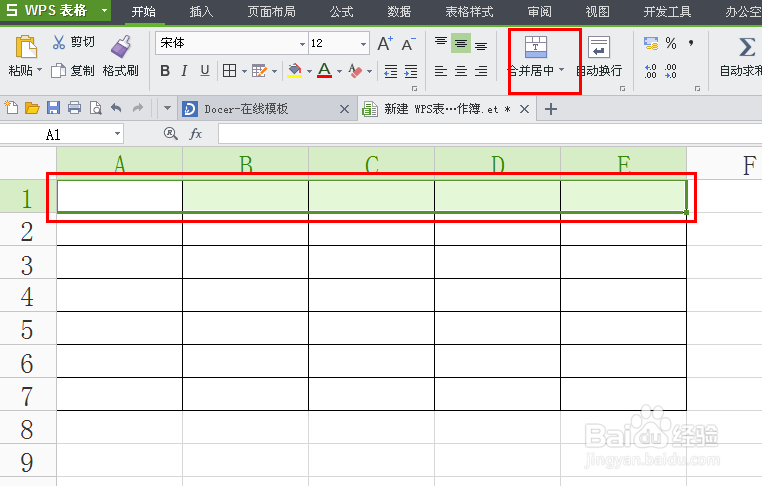Open the font size 12 dropdown
Image resolution: width=762 pixels, height=486 pixels.
click(363, 44)
